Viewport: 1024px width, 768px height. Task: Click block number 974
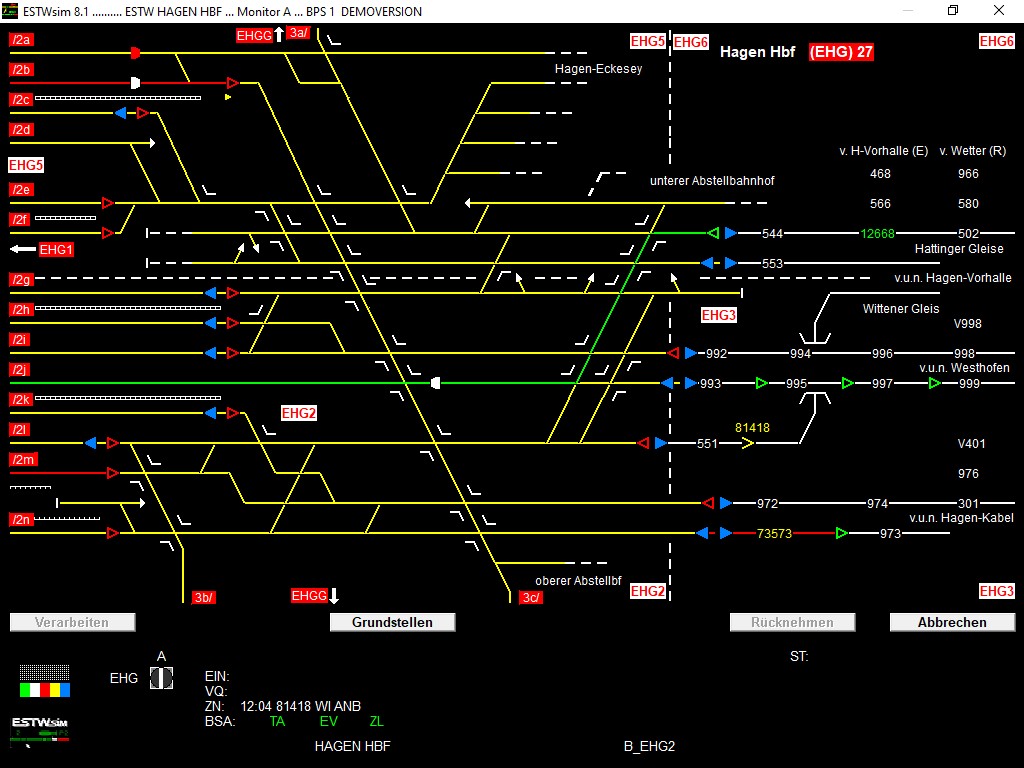pos(877,504)
